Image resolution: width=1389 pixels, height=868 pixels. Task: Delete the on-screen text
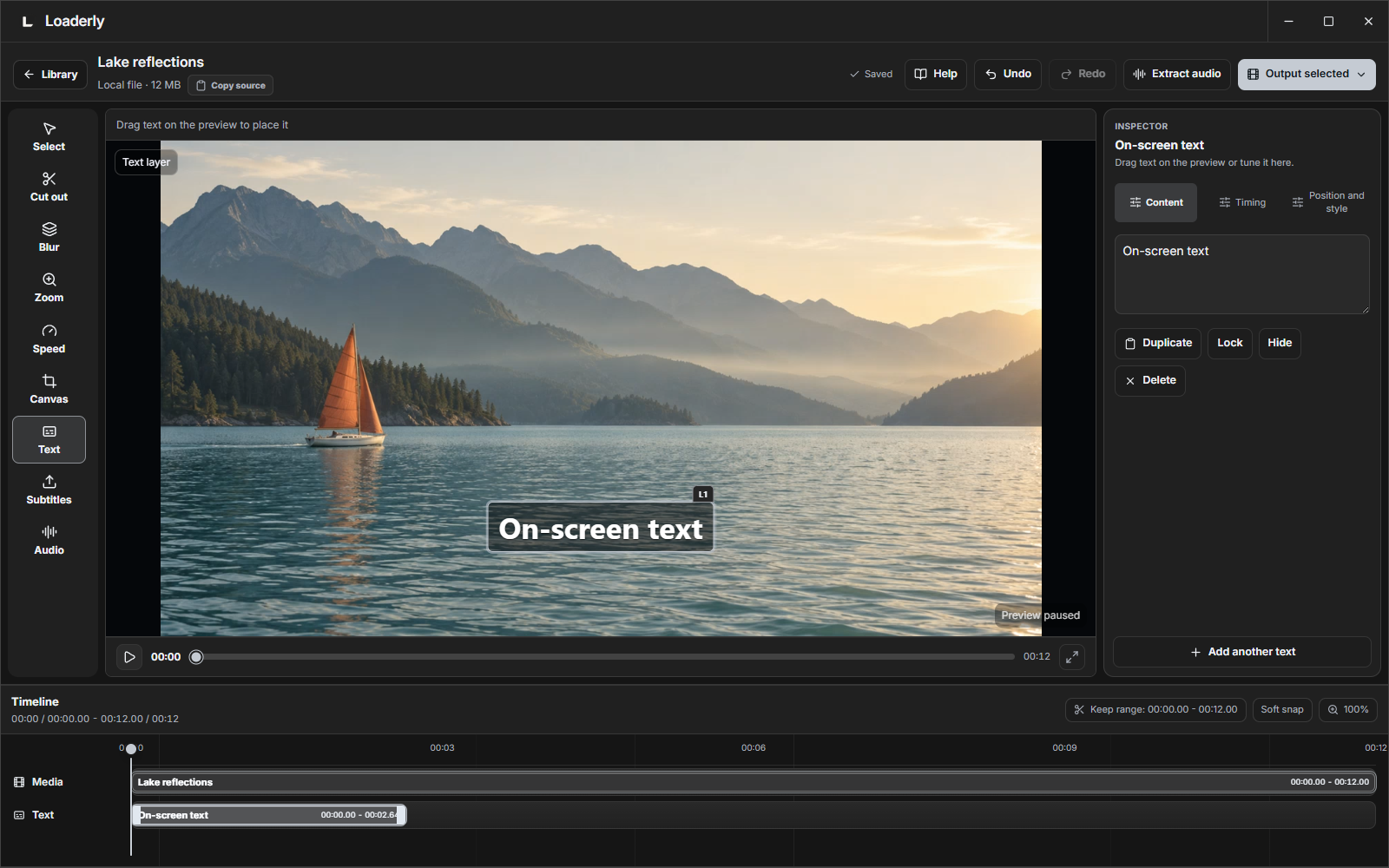pyautogui.click(x=1150, y=381)
